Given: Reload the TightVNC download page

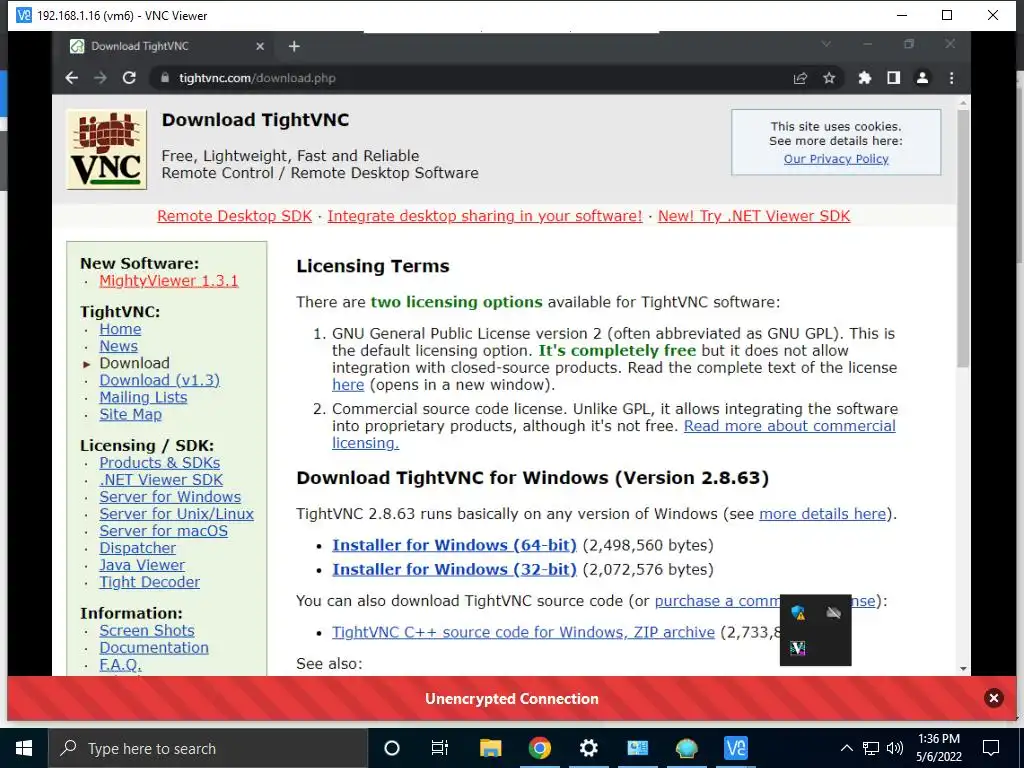Looking at the screenshot, I should (129, 78).
